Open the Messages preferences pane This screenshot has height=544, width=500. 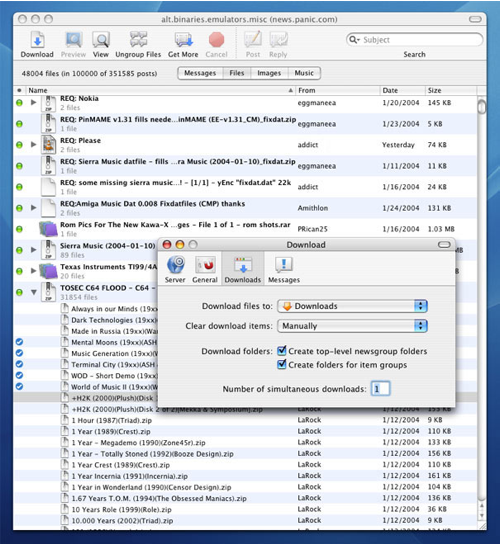point(284,270)
